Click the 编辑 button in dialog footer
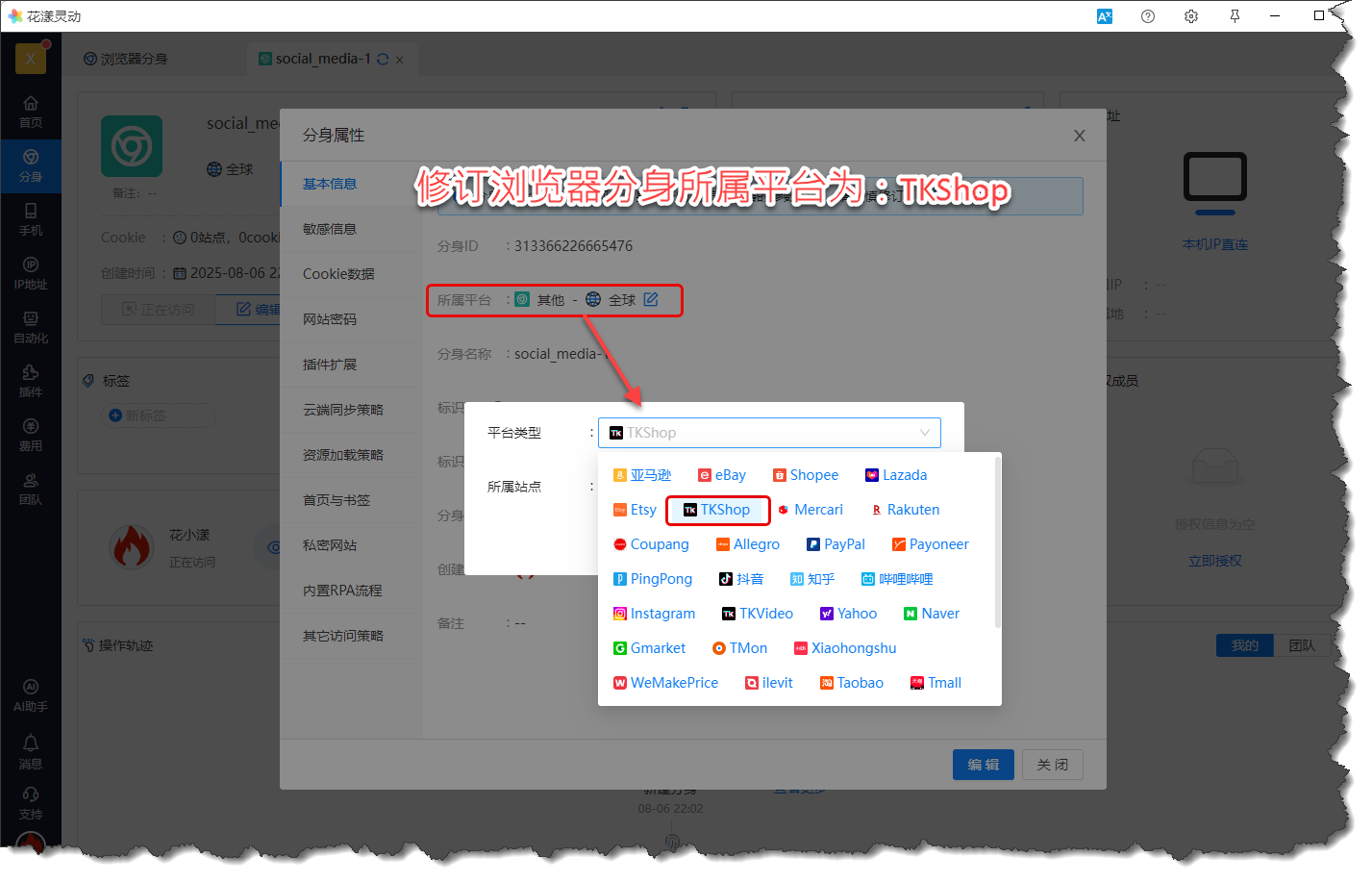The image size is (1372, 881). coord(984,765)
